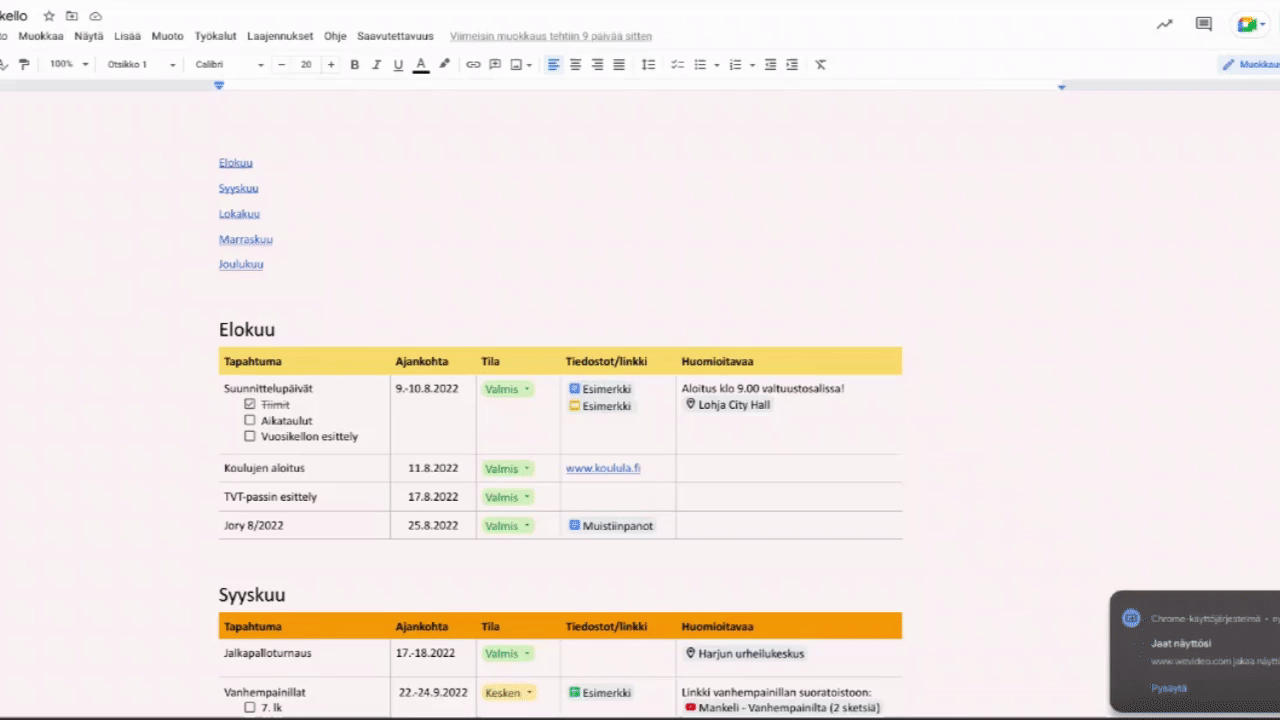Tick the Vuosikellon esittely checkbox
This screenshot has height=720, width=1280.
[x=250, y=437]
